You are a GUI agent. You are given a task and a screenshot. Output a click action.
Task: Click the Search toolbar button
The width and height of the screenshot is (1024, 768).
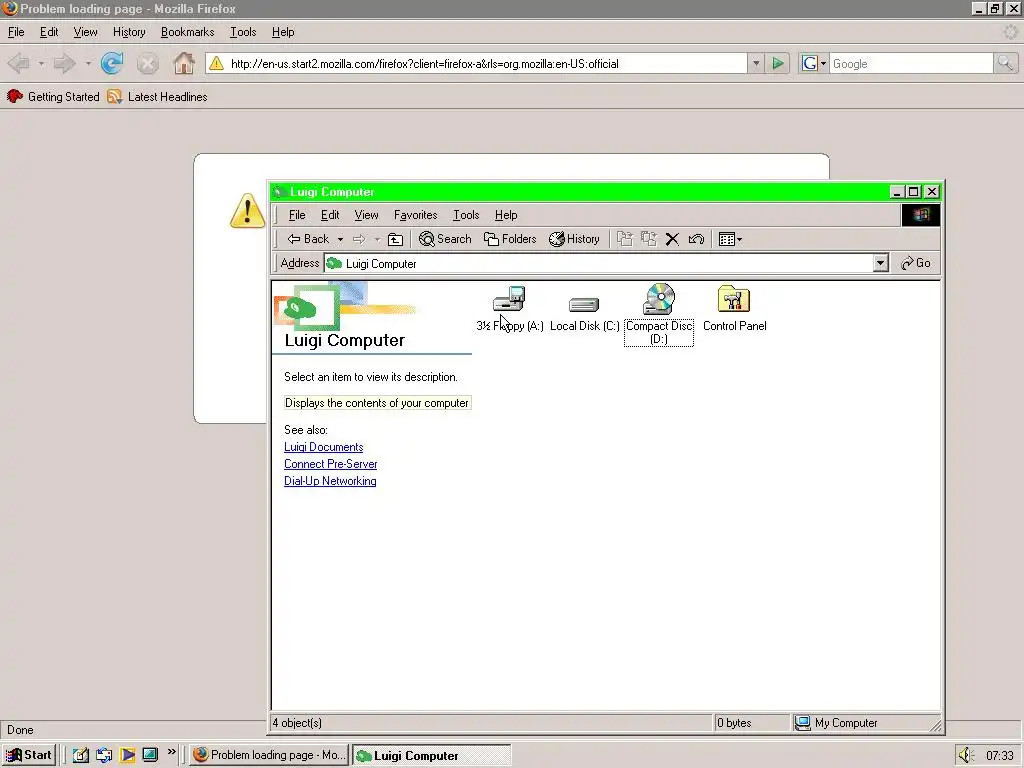point(445,239)
